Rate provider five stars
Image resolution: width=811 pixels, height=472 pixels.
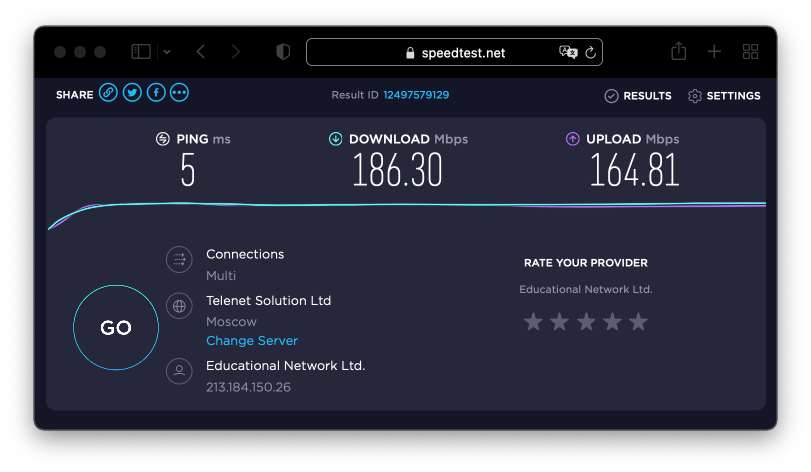click(639, 322)
